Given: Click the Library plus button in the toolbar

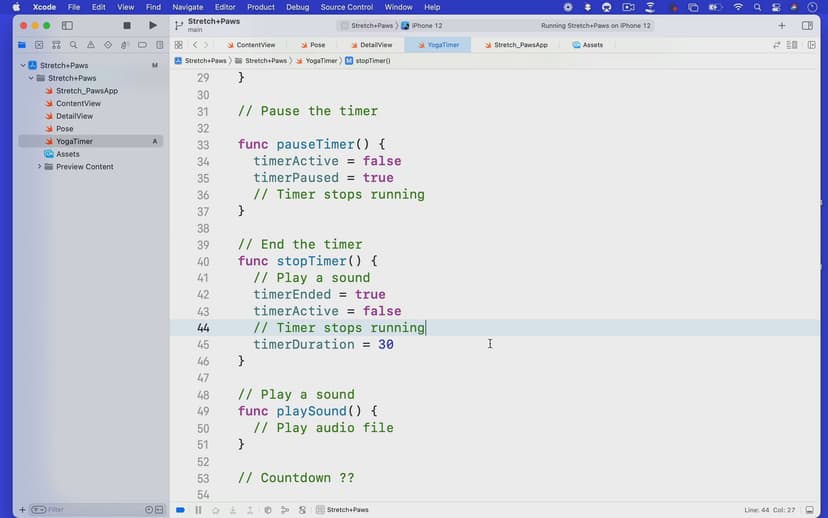Looking at the screenshot, I should [781, 25].
